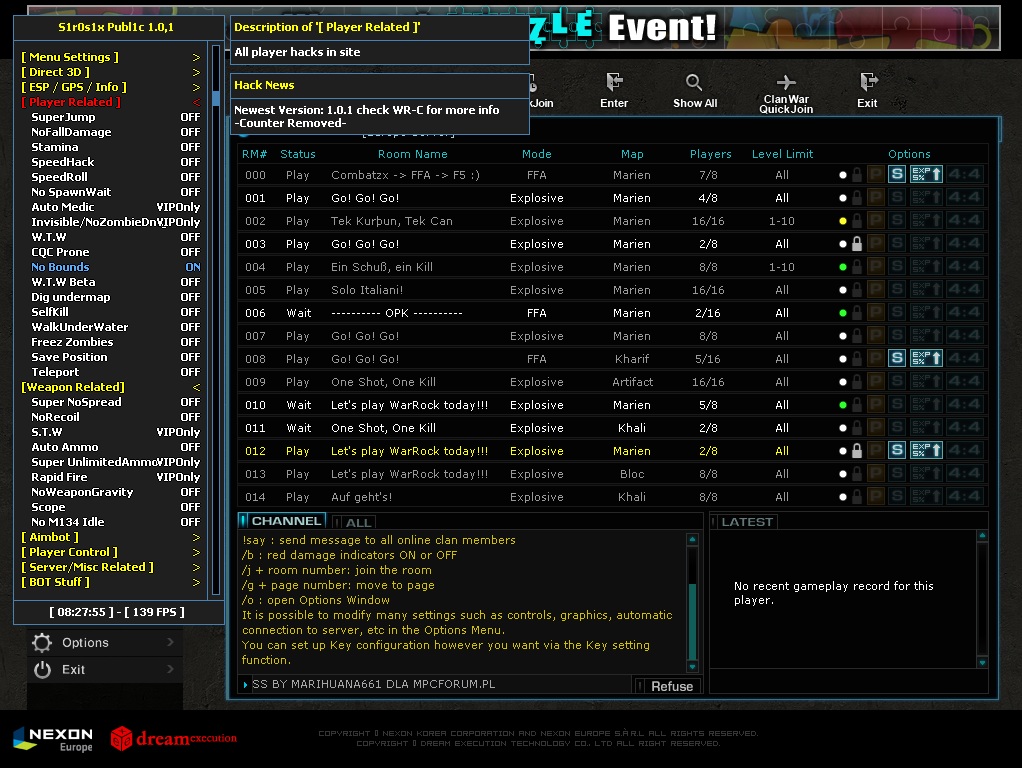Viewport: 1022px width, 769px height.
Task: Expand the [ Aimbot ] section
Action: click(x=111, y=537)
